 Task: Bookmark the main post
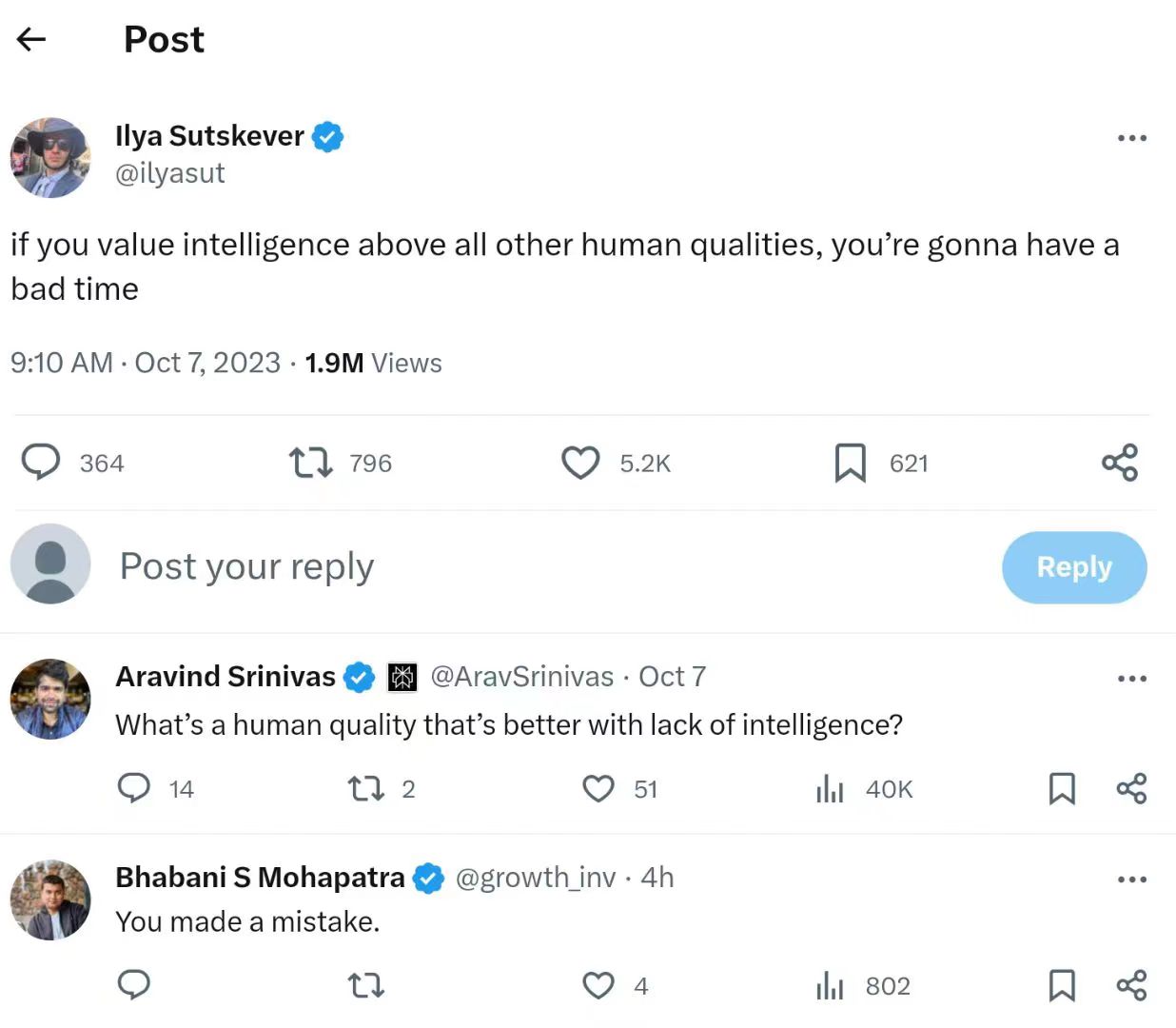850,463
